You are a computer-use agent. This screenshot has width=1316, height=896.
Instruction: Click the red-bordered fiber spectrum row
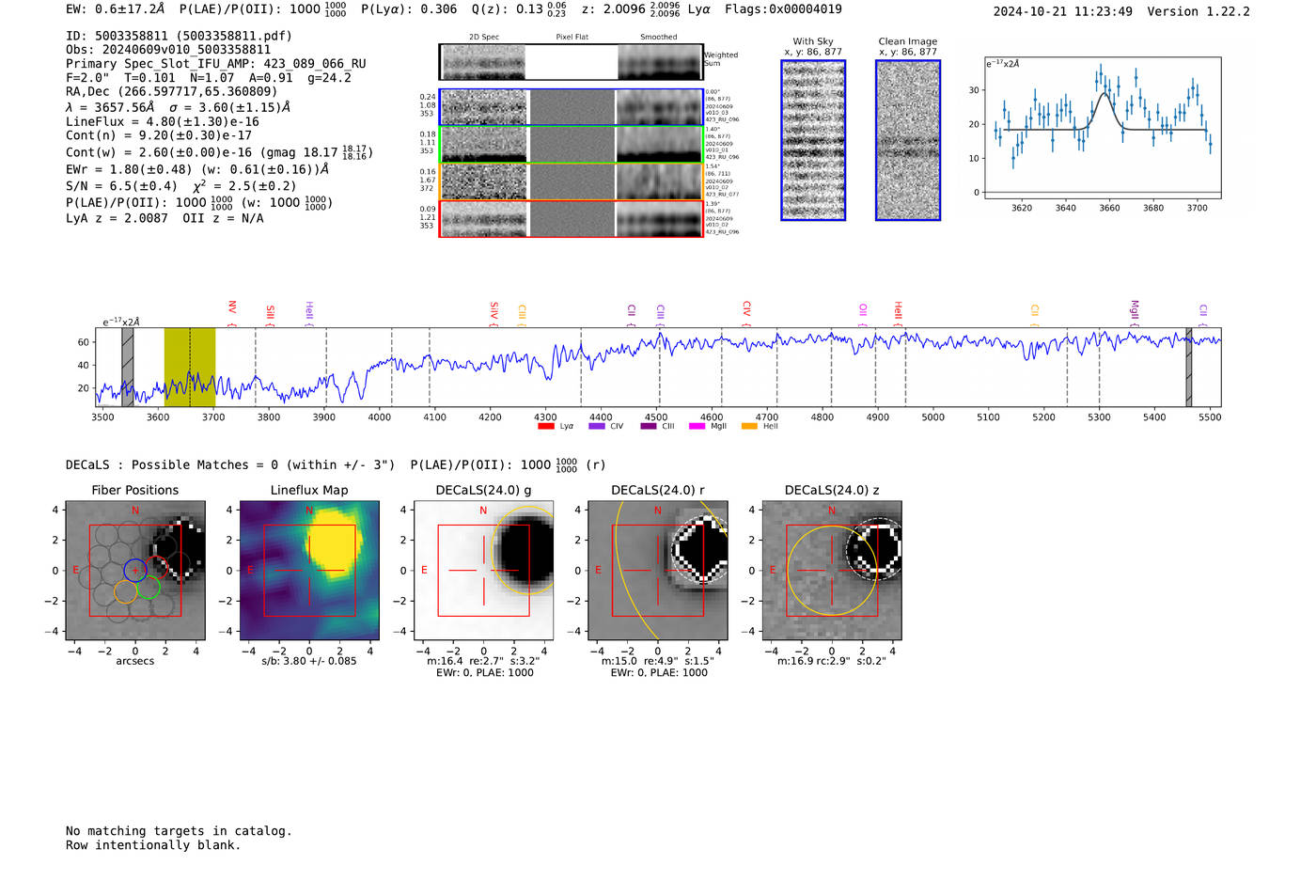[571, 219]
